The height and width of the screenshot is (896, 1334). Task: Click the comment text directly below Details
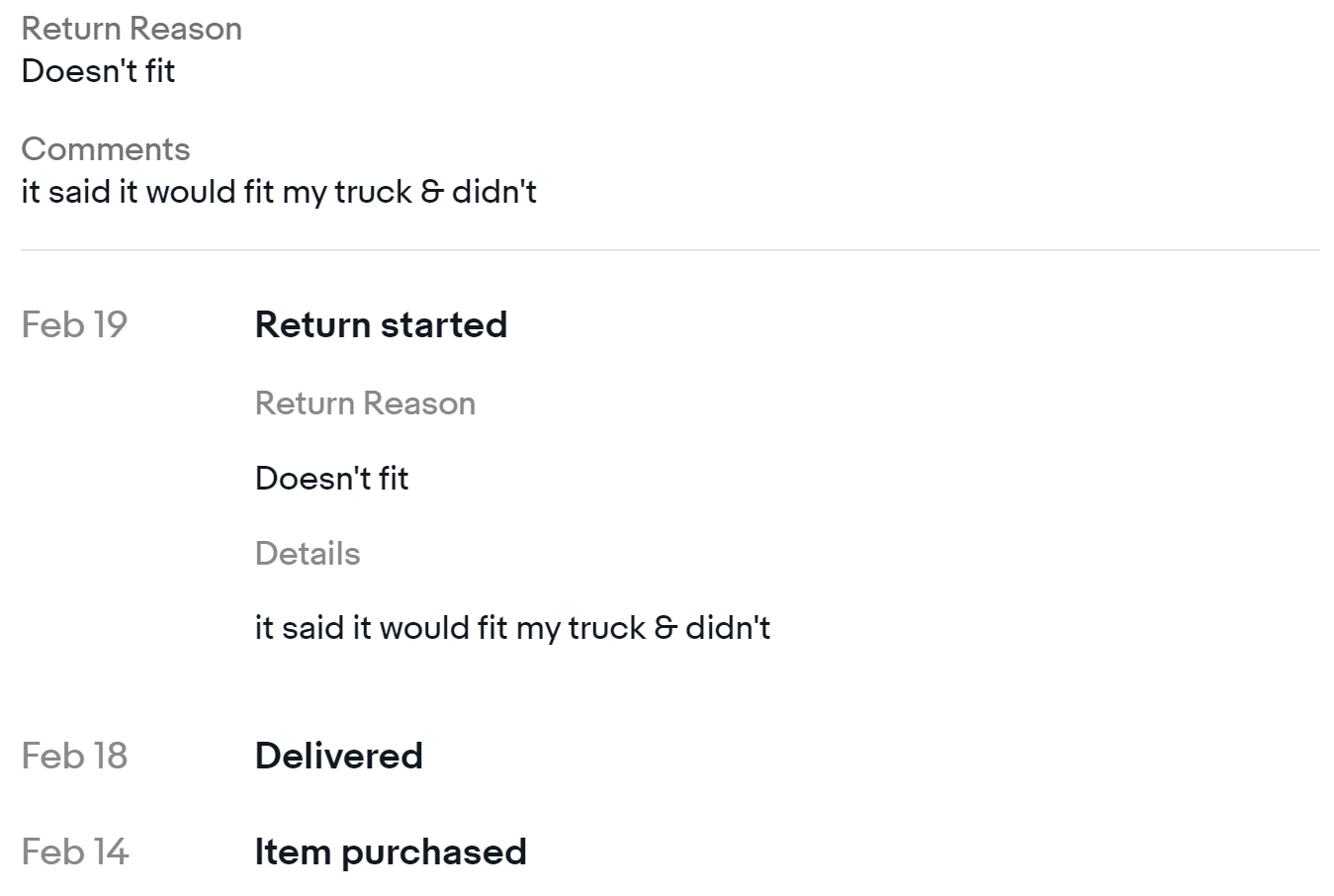pyautogui.click(x=512, y=628)
